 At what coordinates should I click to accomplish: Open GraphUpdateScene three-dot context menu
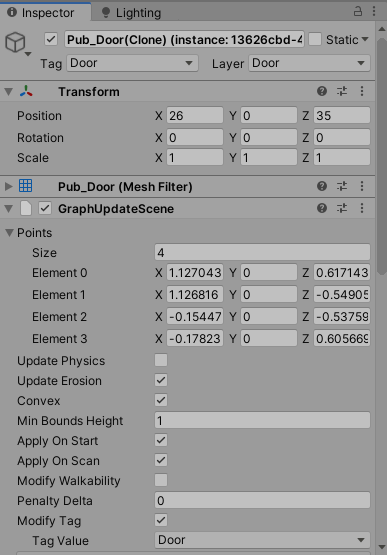362,208
